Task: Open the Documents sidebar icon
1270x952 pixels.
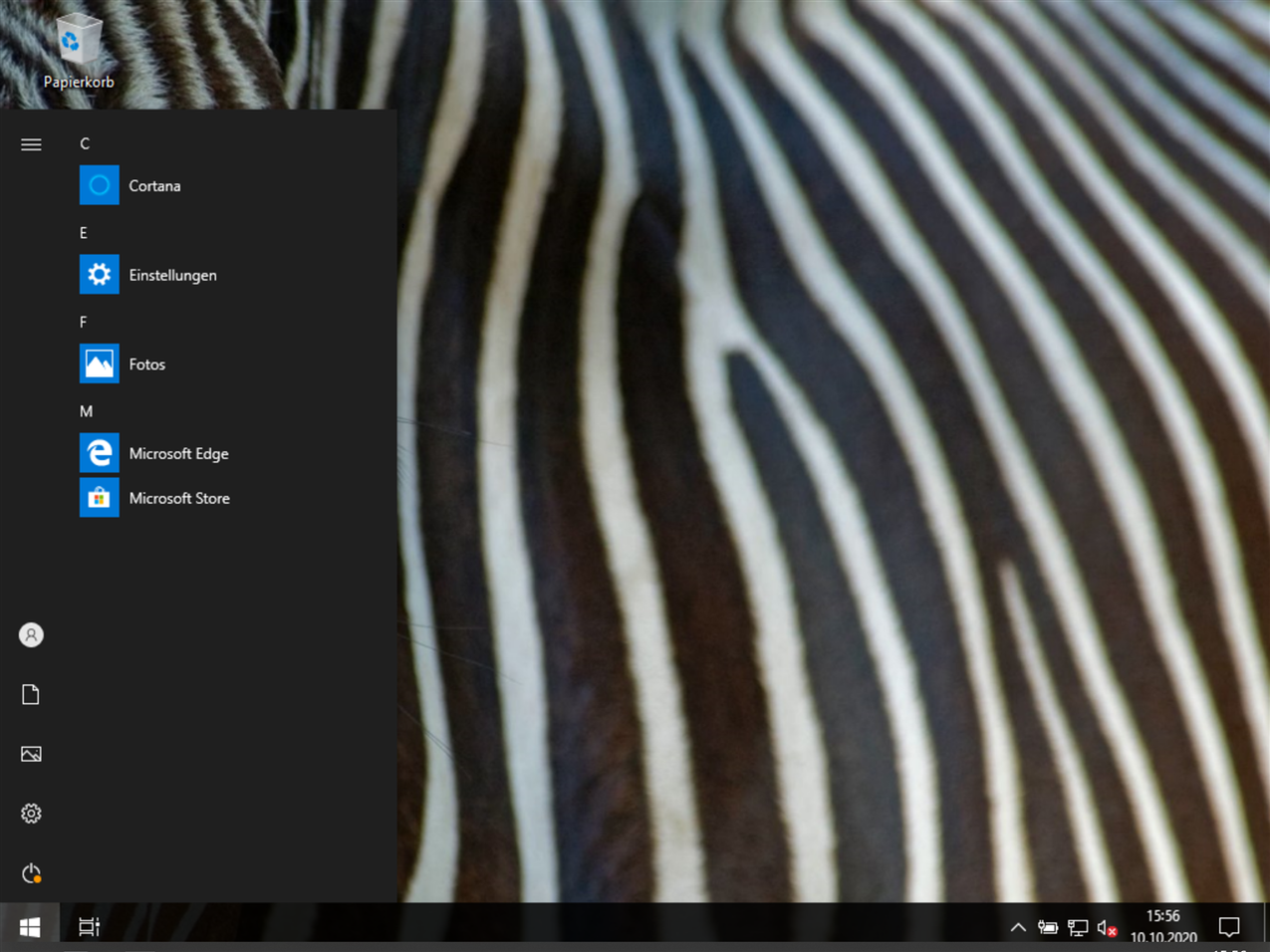Action: 31,694
